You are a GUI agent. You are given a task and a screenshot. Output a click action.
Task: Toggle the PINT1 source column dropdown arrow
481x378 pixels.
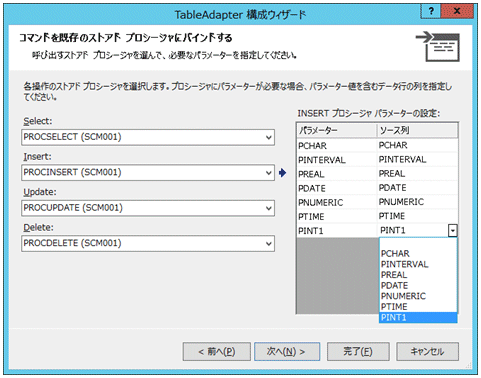point(452,230)
